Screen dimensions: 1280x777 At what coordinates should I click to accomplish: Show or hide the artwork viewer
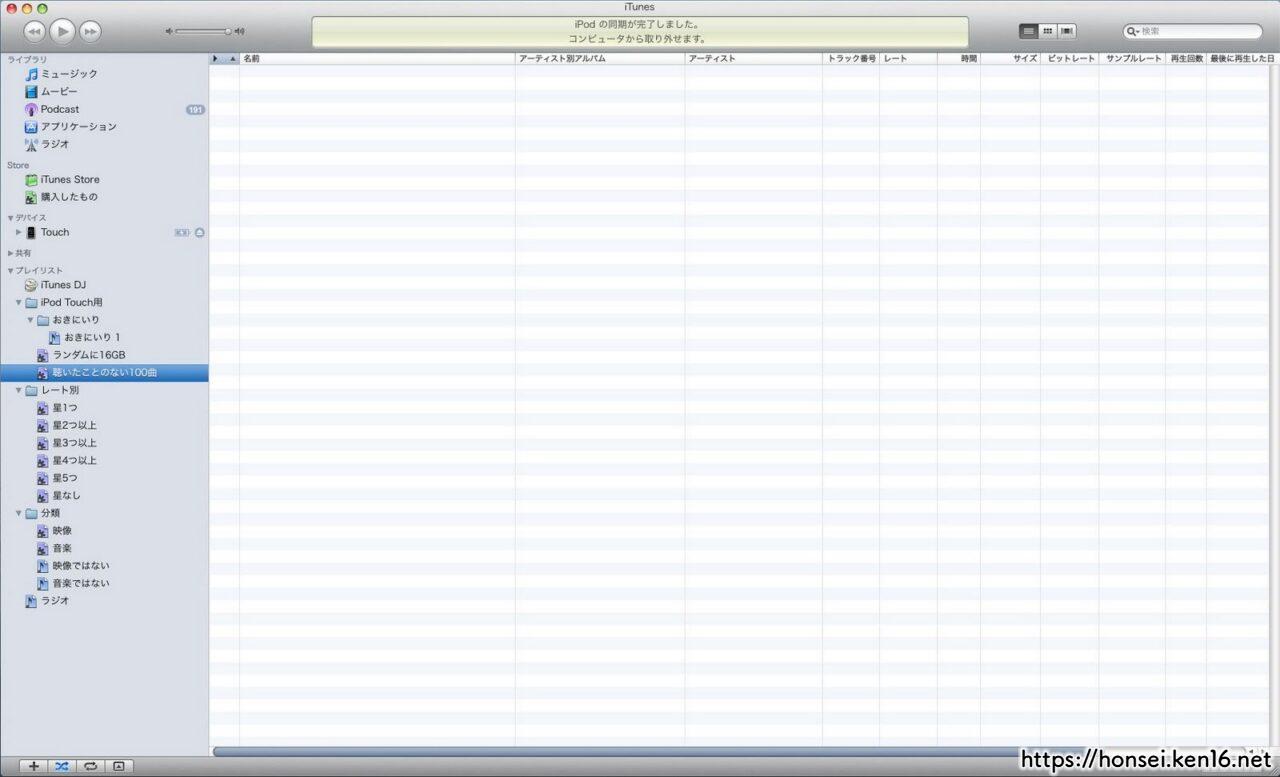118,766
